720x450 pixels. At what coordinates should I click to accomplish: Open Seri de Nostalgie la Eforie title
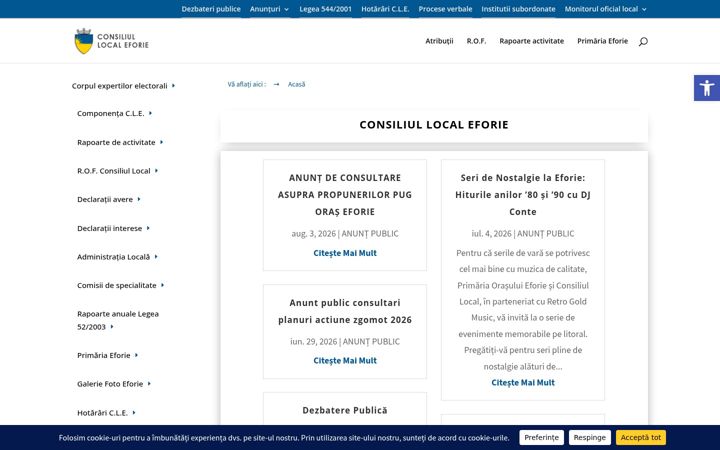click(x=523, y=195)
